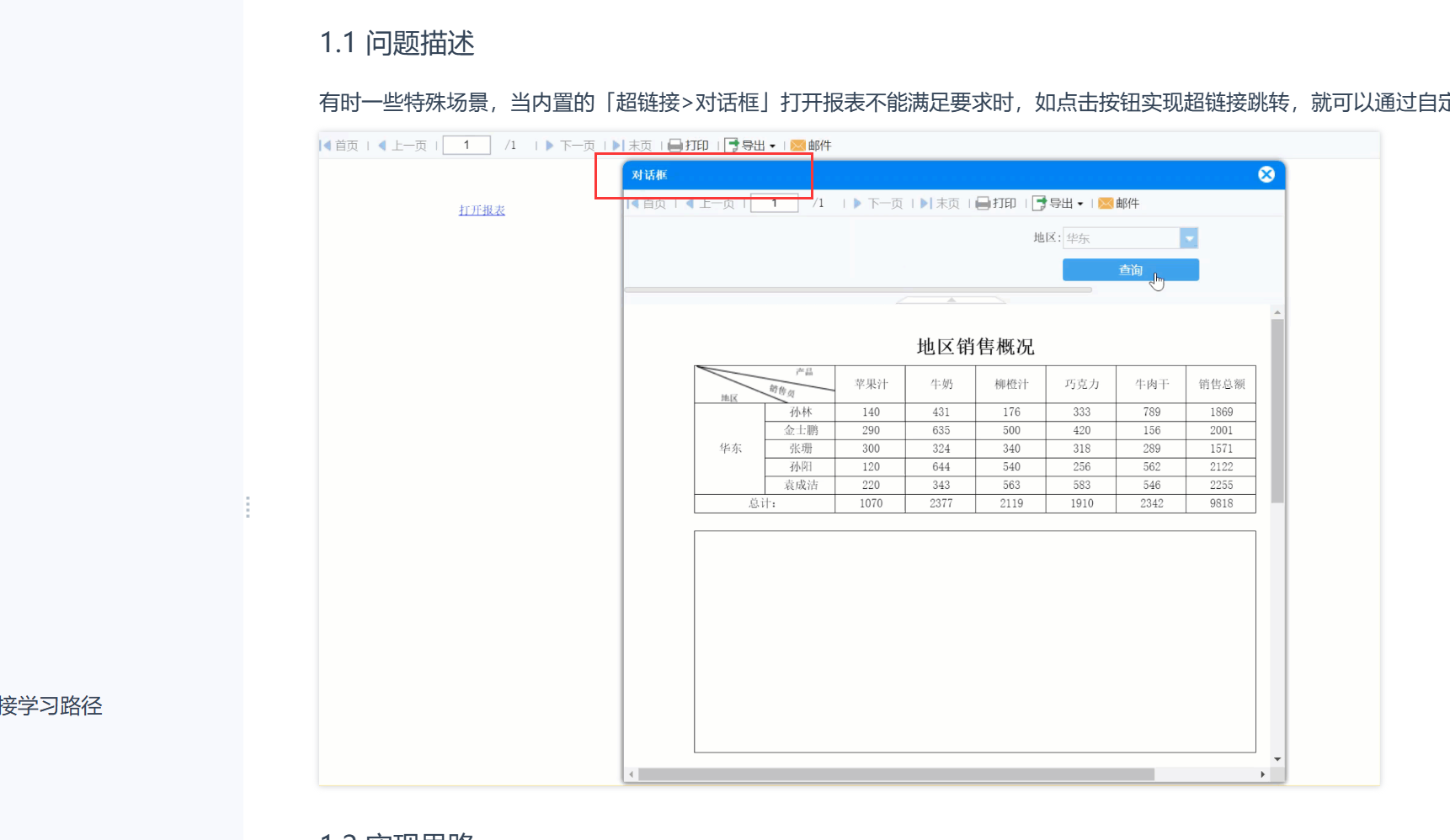
Task: Click page number field inside the dialog toolbar
Action: (775, 204)
